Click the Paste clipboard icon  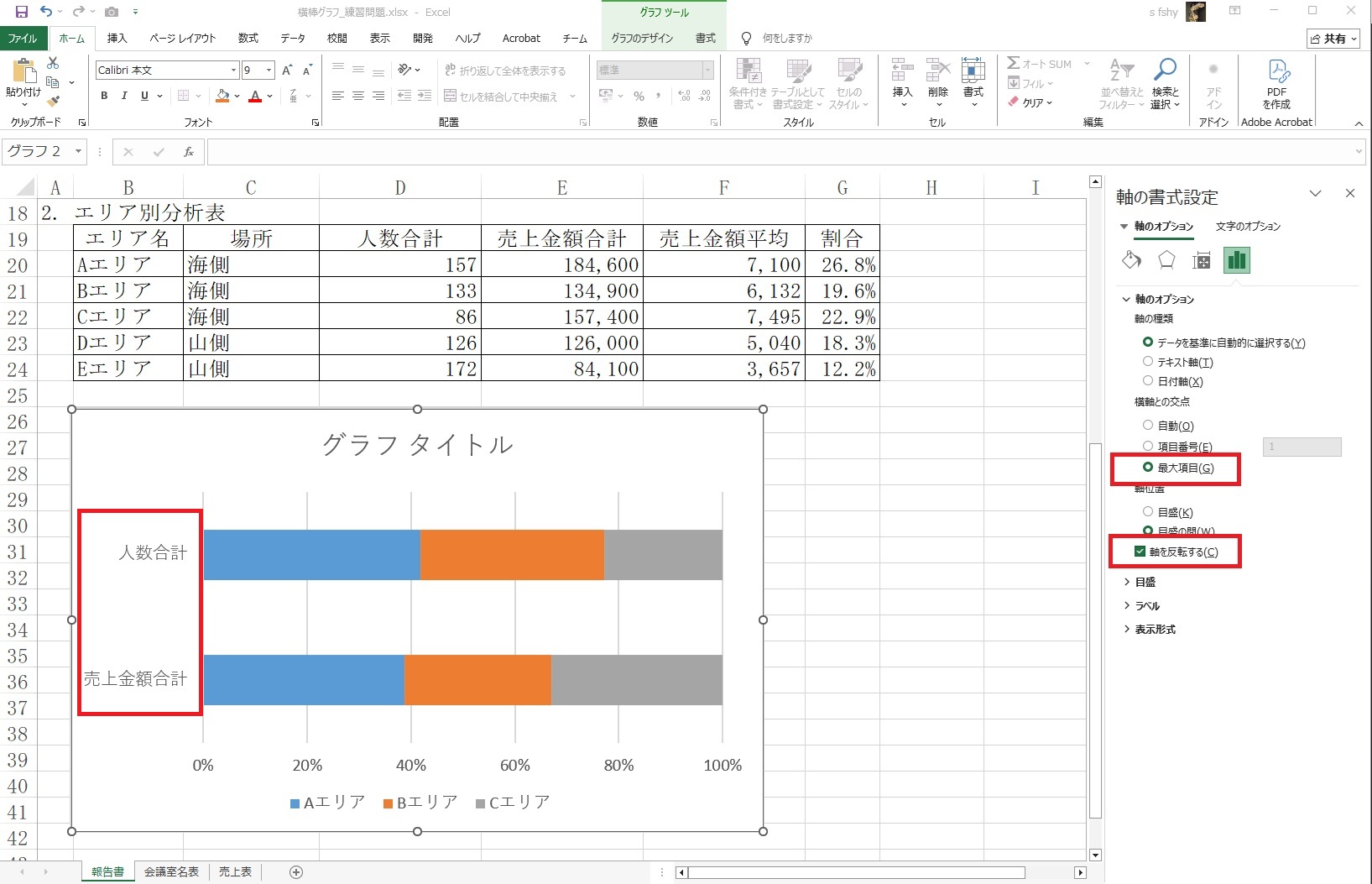coord(23,72)
